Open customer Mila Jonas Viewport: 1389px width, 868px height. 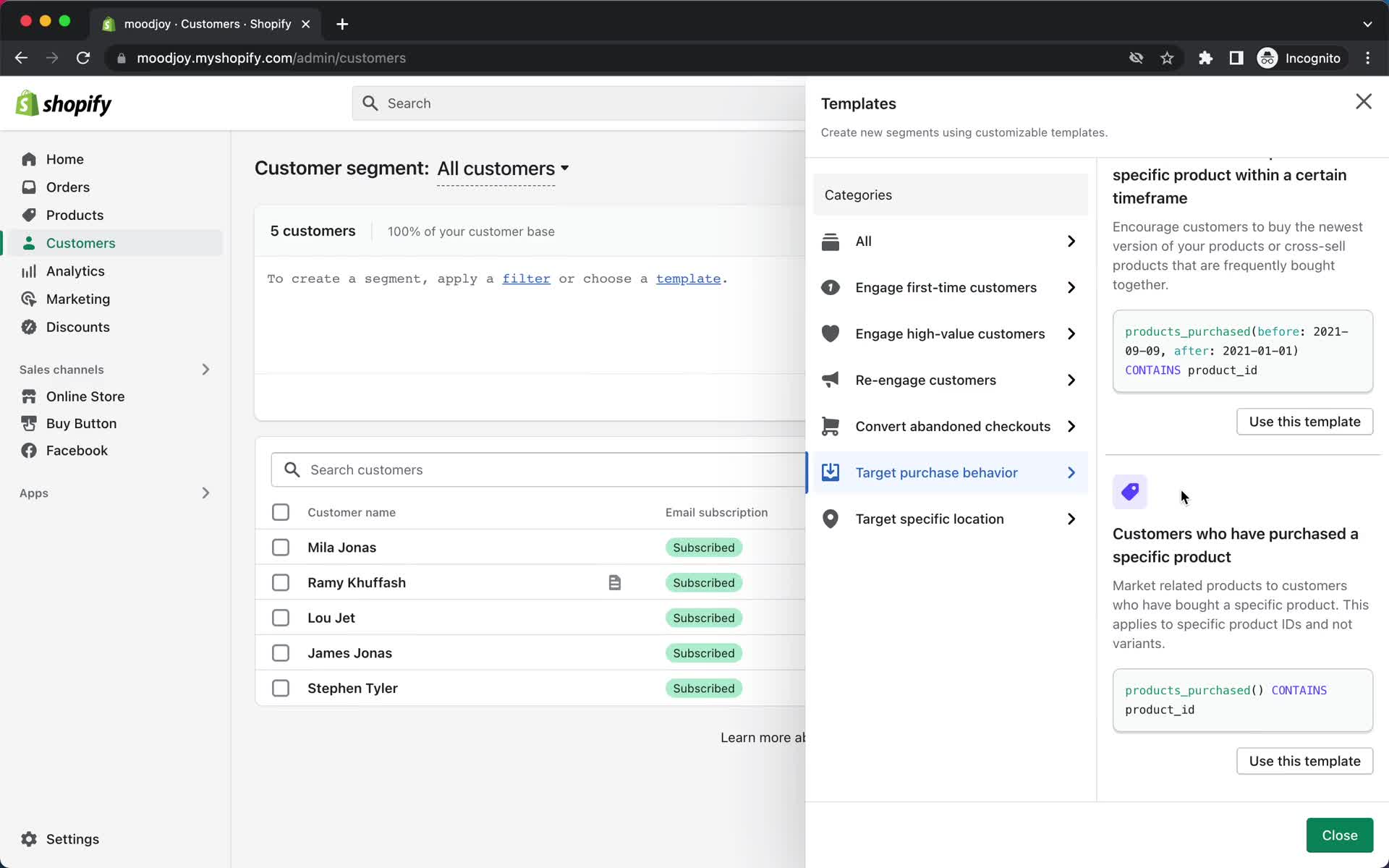[341, 548]
